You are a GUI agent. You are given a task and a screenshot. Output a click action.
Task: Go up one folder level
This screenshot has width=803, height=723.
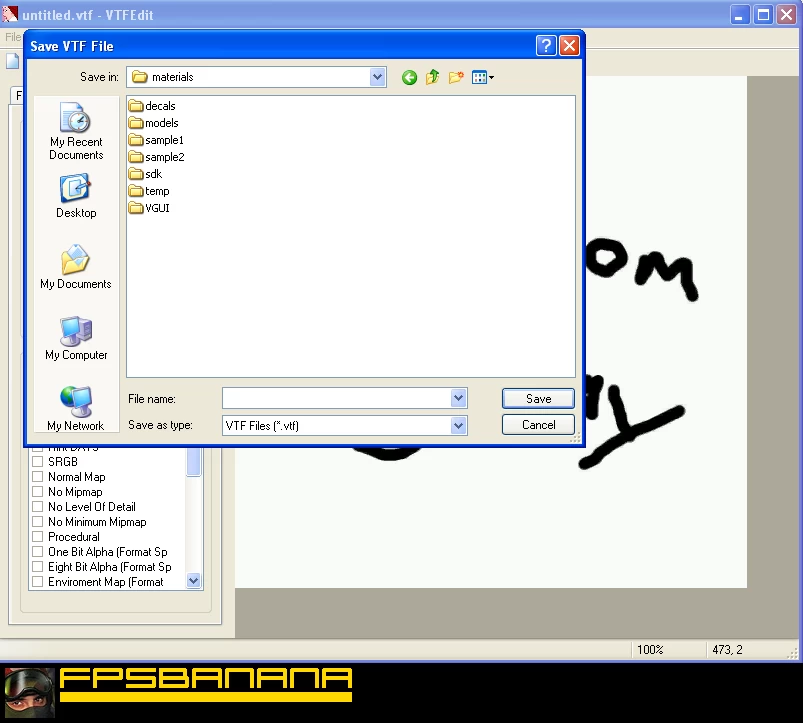432,77
